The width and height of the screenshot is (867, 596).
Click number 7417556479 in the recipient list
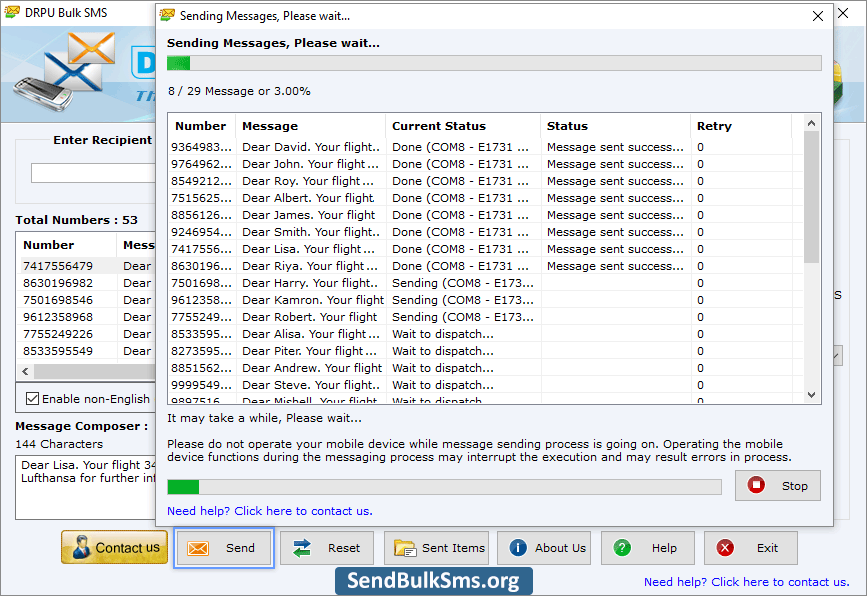coord(58,266)
